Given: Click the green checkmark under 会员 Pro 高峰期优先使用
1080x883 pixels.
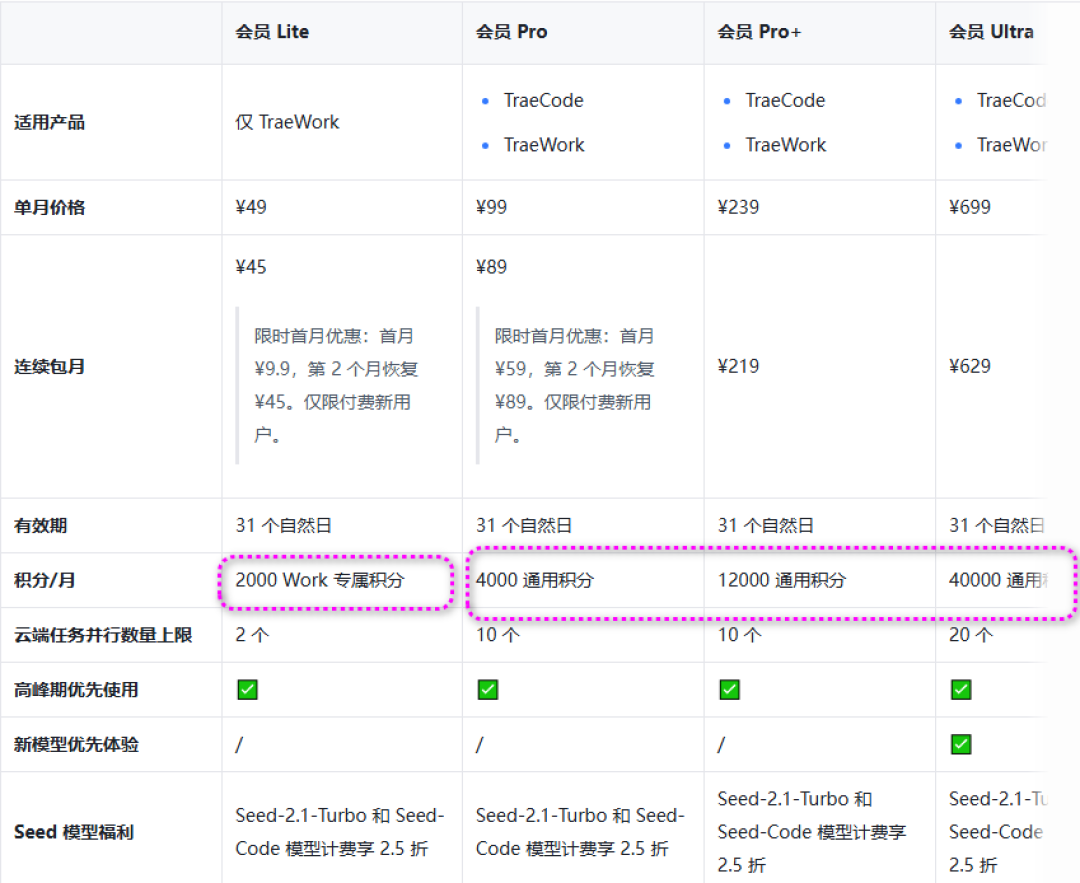Looking at the screenshot, I should click(x=488, y=689).
